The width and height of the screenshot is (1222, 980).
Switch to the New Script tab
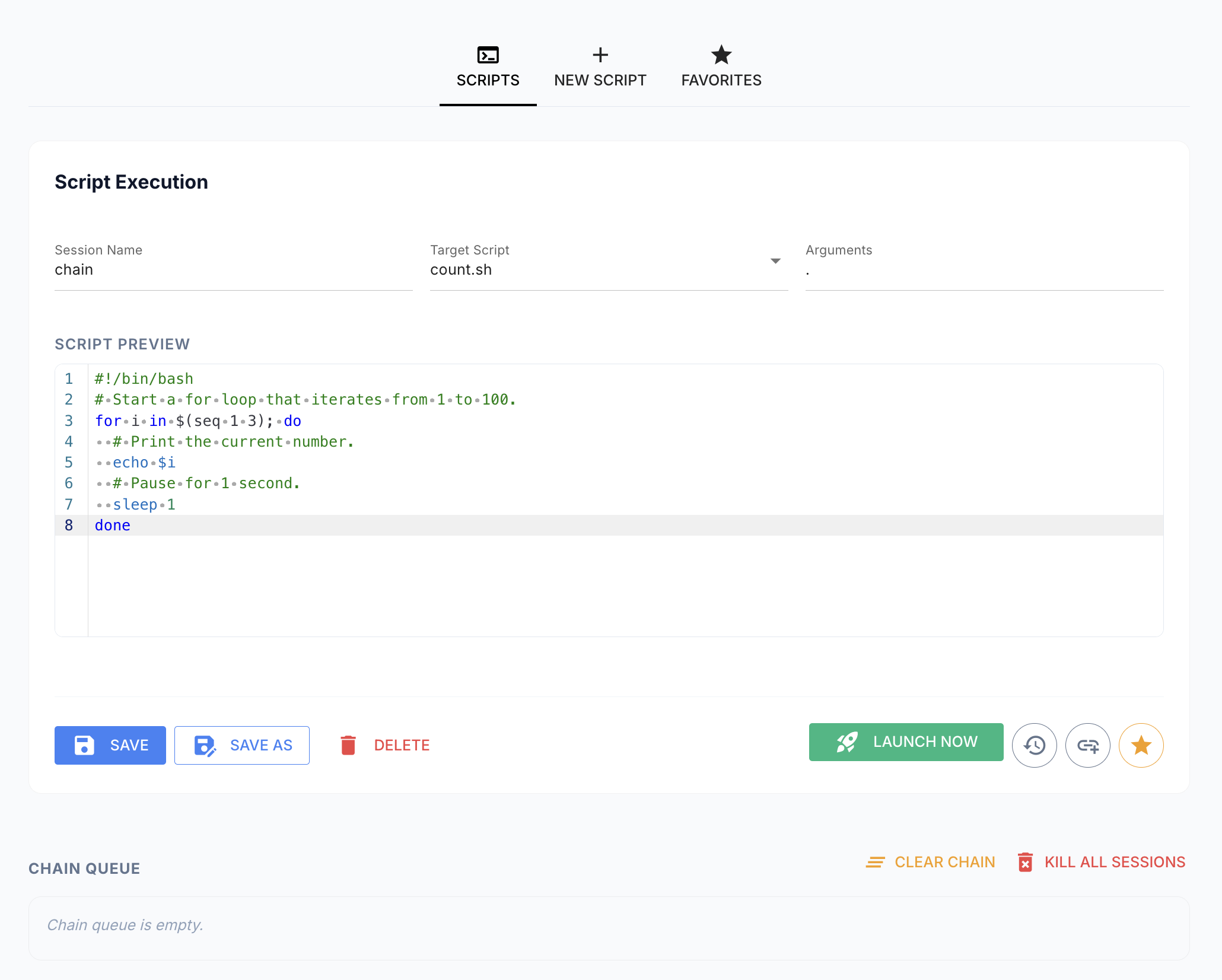tap(600, 67)
